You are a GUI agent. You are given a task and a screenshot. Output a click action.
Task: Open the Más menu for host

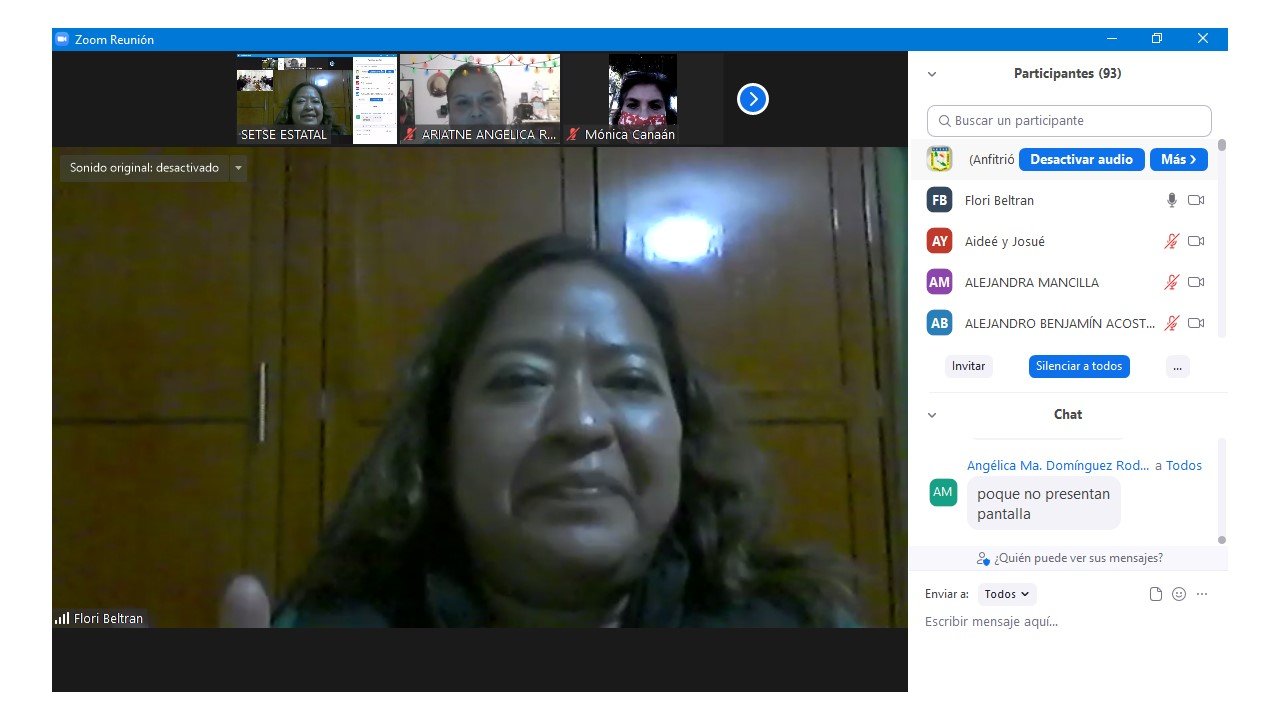coord(1179,159)
